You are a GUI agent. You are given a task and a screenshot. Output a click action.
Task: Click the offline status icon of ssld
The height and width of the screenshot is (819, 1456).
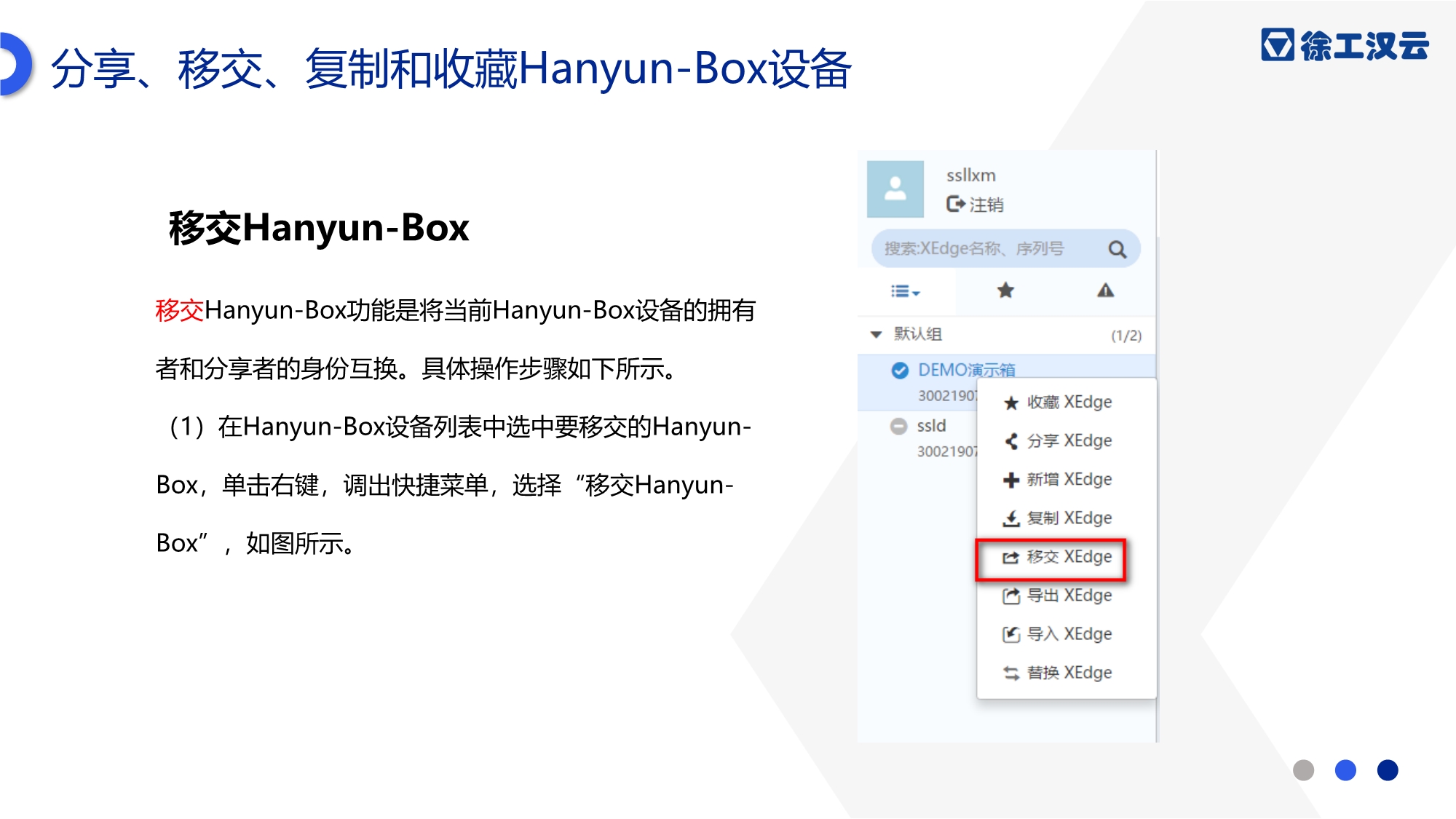coord(899,426)
